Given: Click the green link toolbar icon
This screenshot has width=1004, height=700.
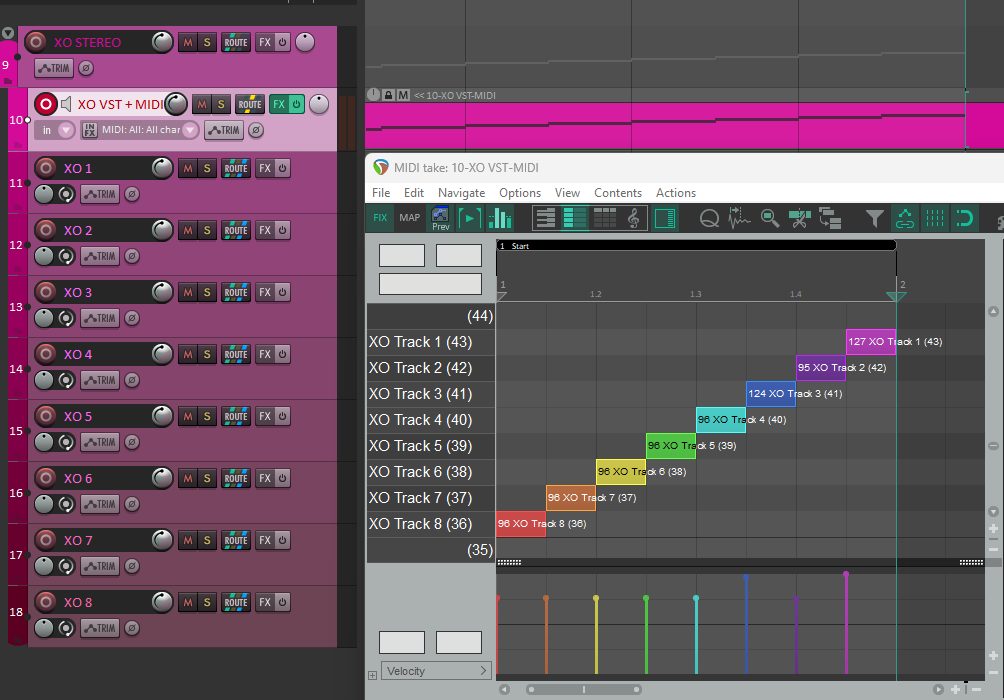Looking at the screenshot, I should 905,218.
